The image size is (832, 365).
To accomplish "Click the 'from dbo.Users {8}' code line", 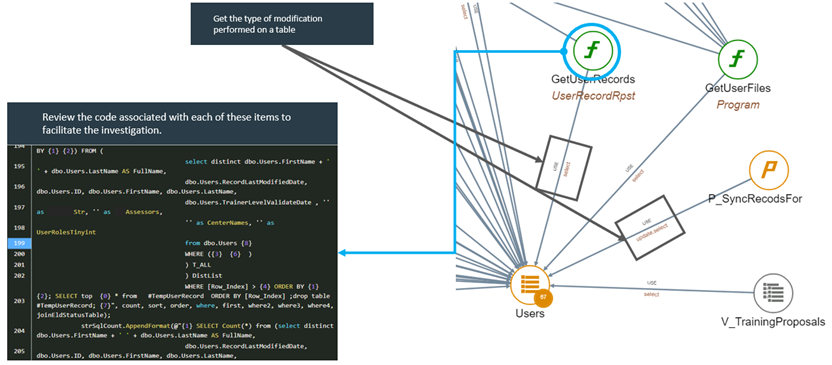I will 218,243.
